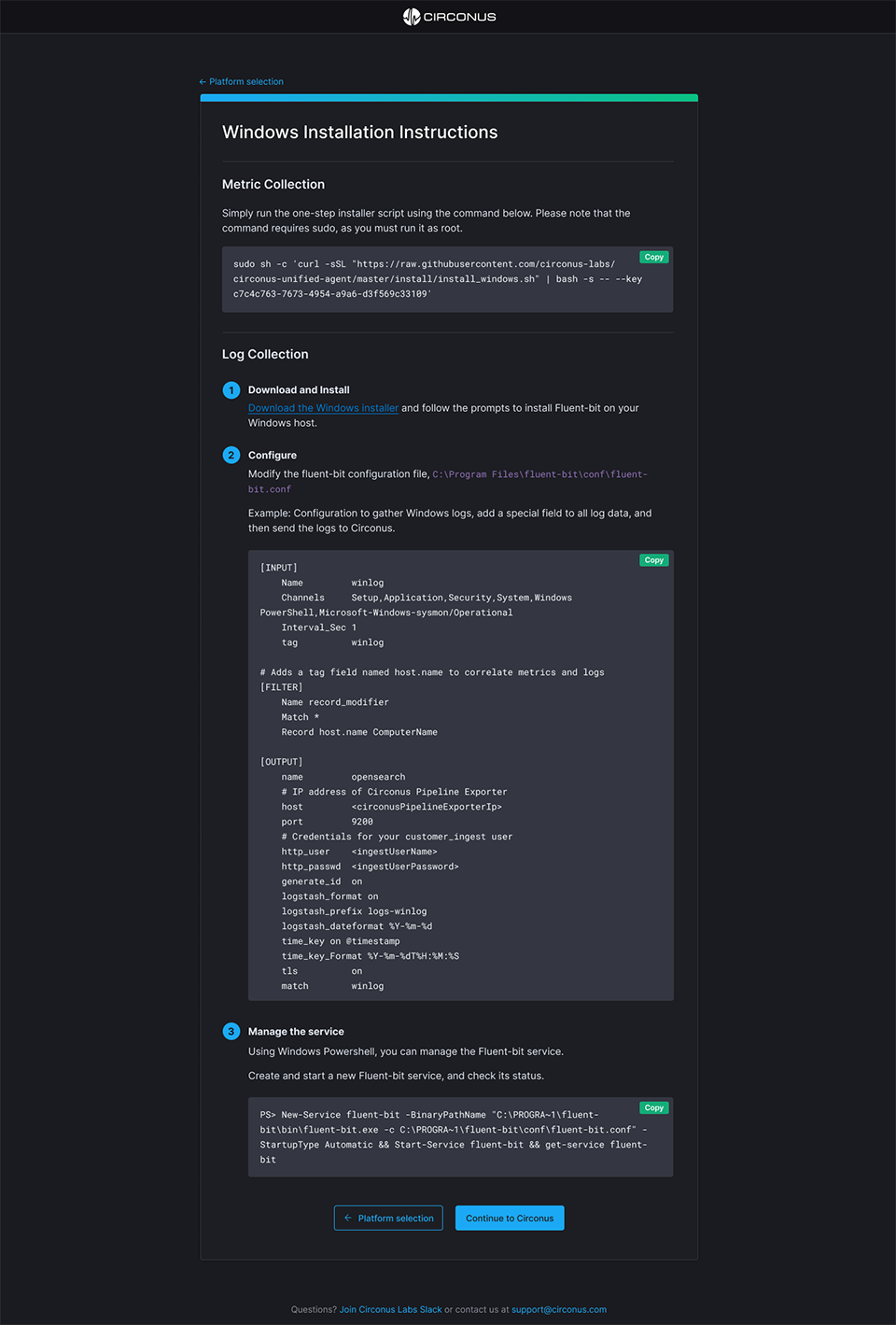Click the Windows Installation Instructions heading
The height and width of the screenshot is (1325, 896).
(359, 133)
